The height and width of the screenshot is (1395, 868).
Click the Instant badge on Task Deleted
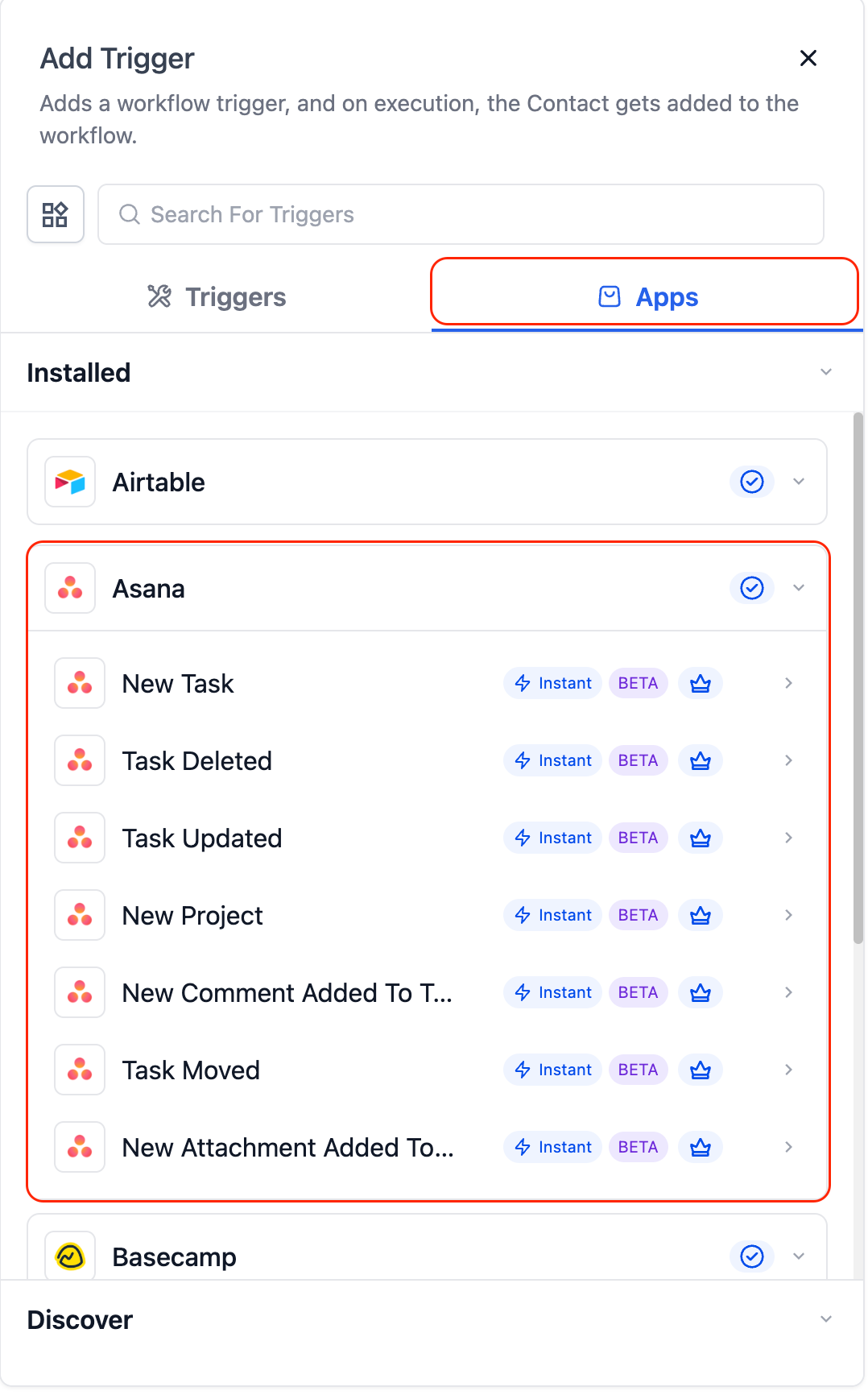click(553, 760)
